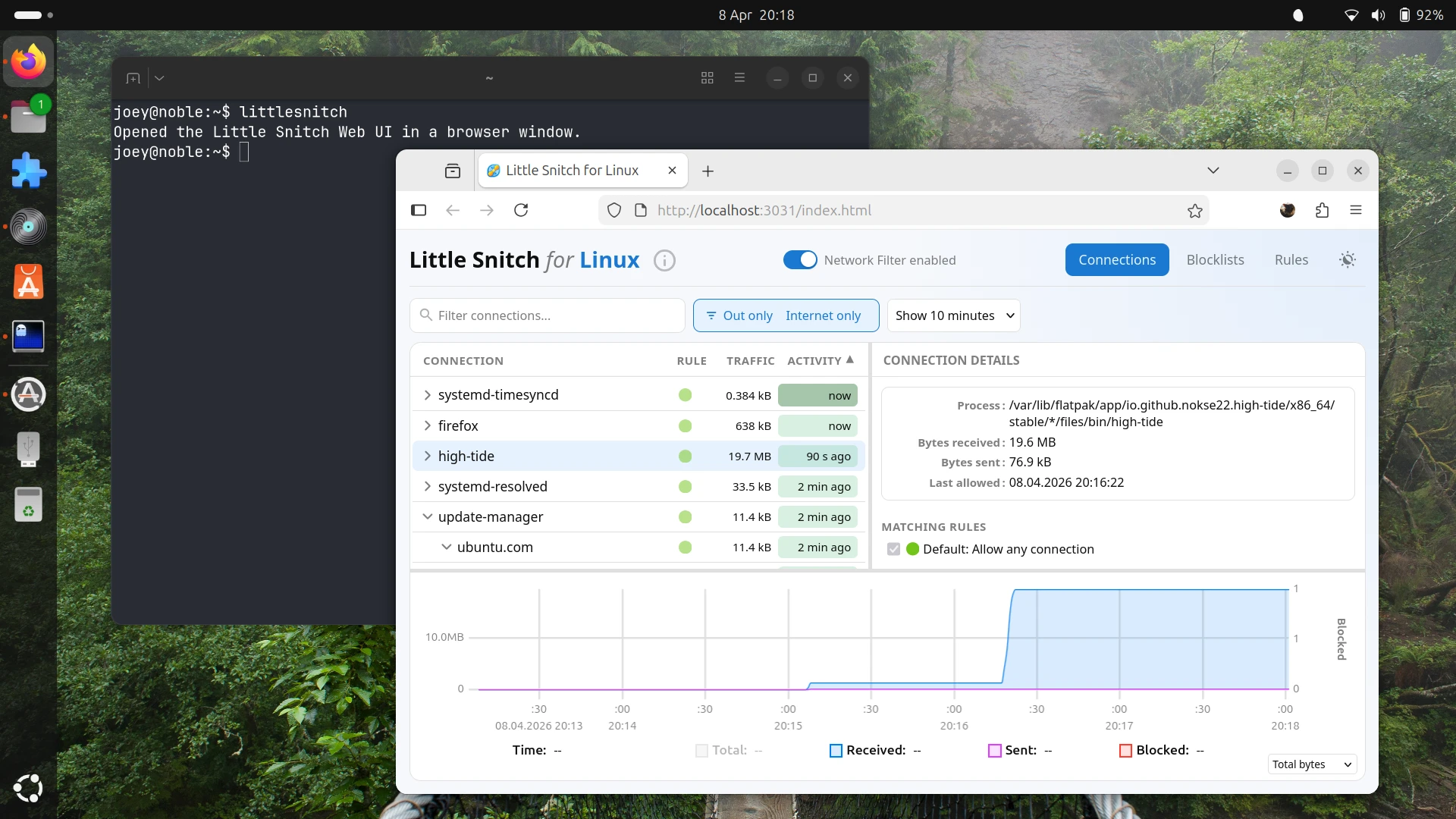Click the Filter connections search field
Viewport: 1456px width, 819px height.
548,315
